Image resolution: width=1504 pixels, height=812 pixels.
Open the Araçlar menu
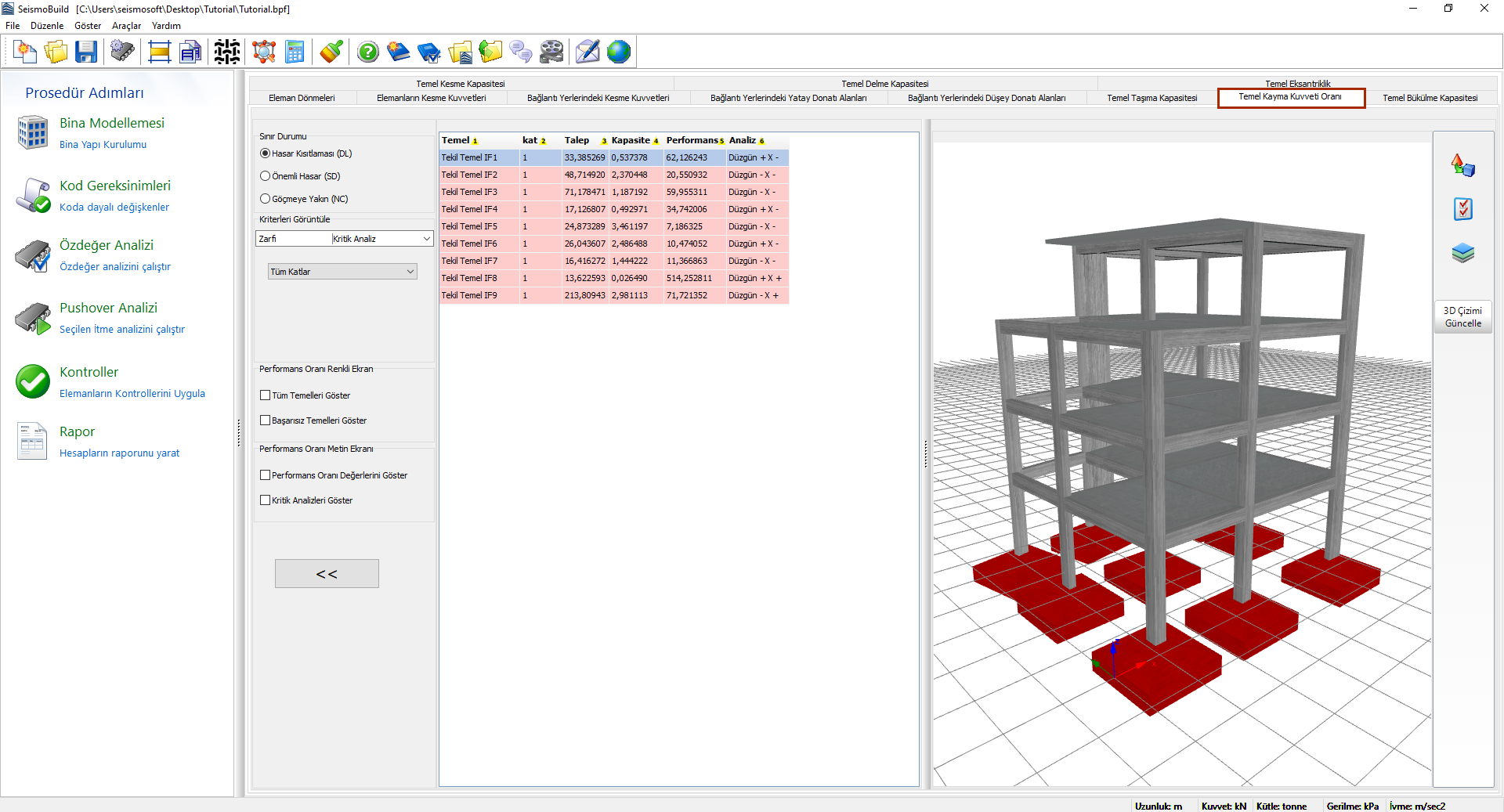pyautogui.click(x=126, y=26)
